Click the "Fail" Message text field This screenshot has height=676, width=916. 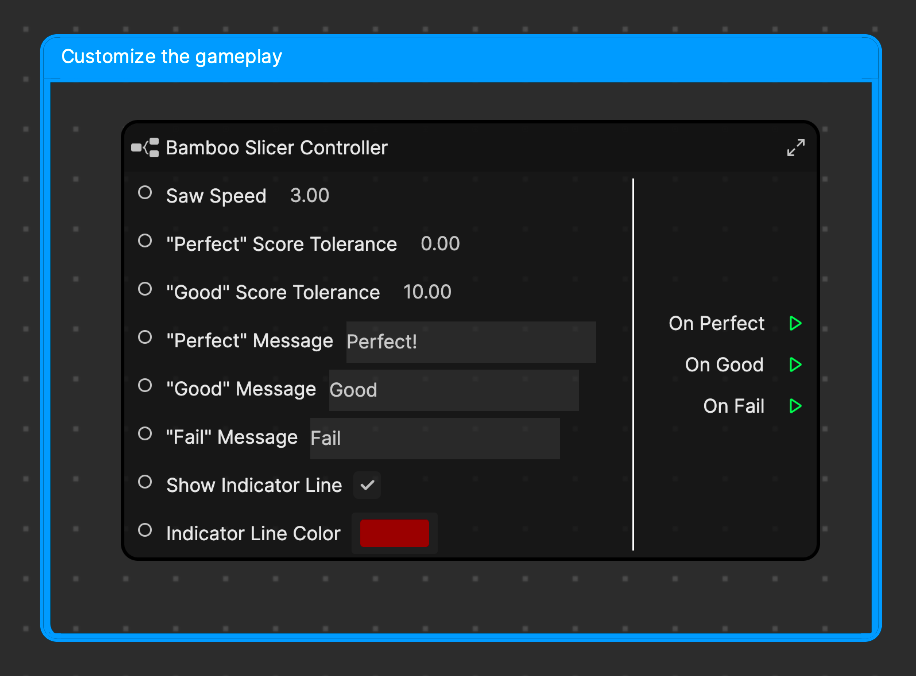tap(434, 438)
